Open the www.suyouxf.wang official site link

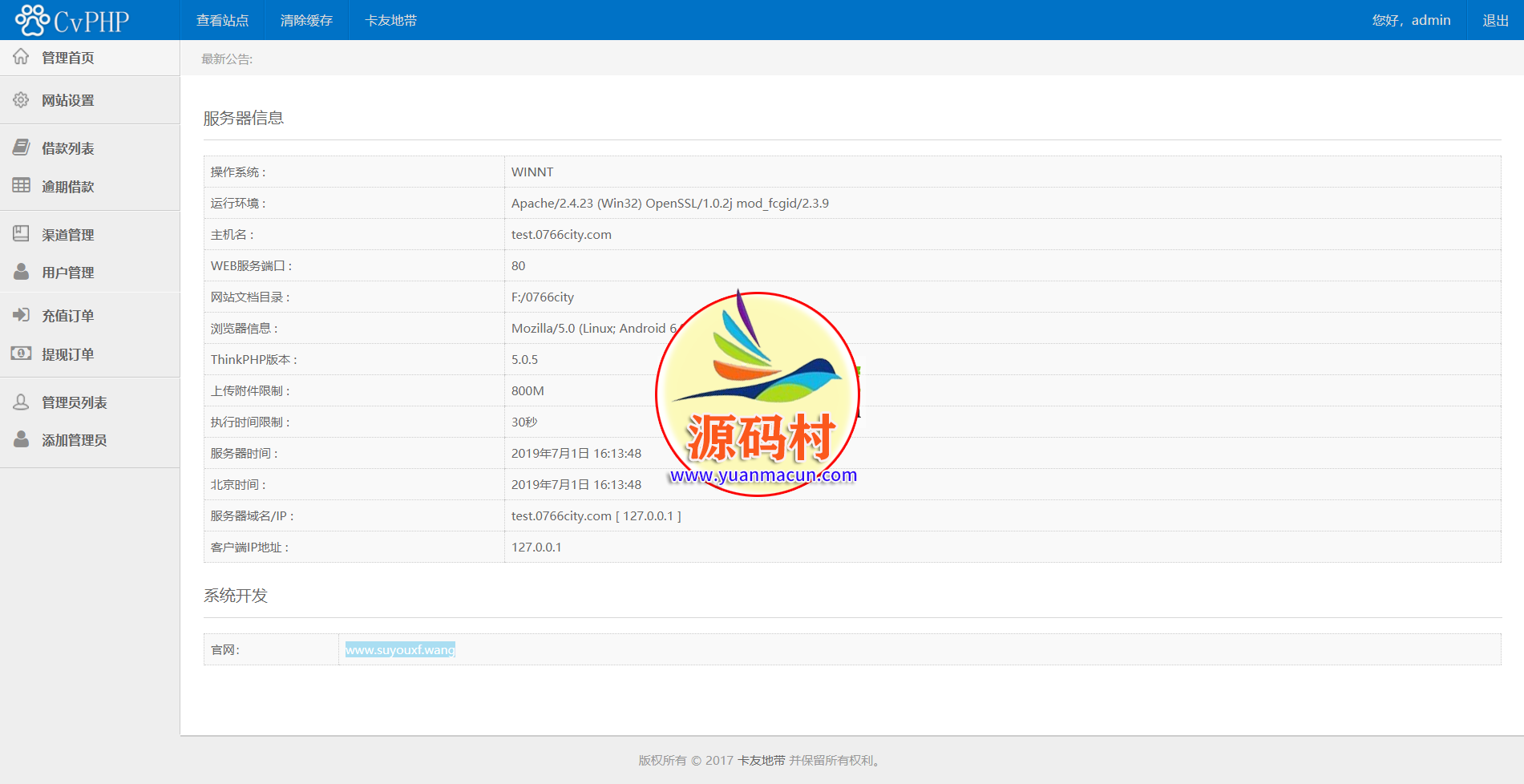(x=400, y=650)
